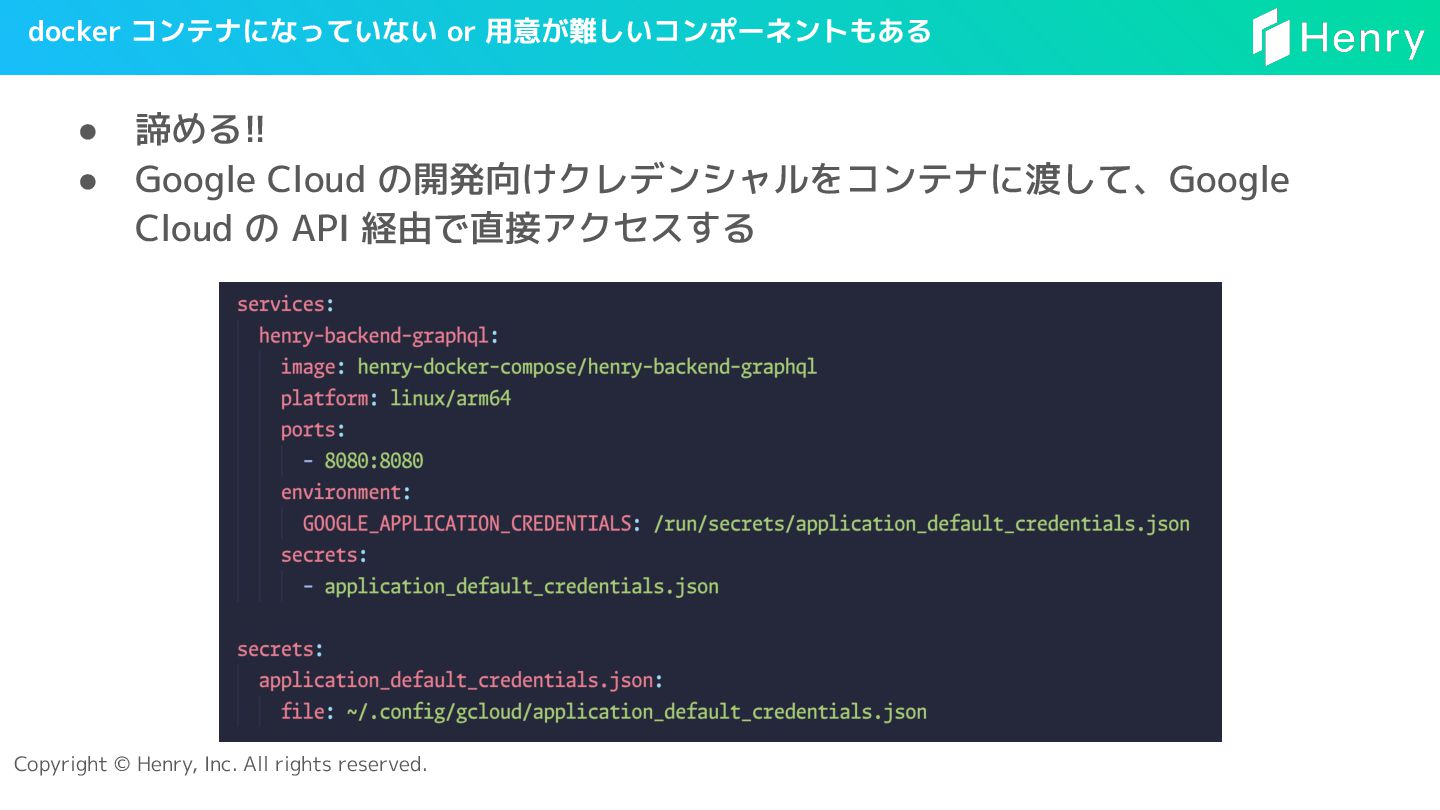
Task: Click the top-level 'secrets:' key
Action: tap(281, 649)
